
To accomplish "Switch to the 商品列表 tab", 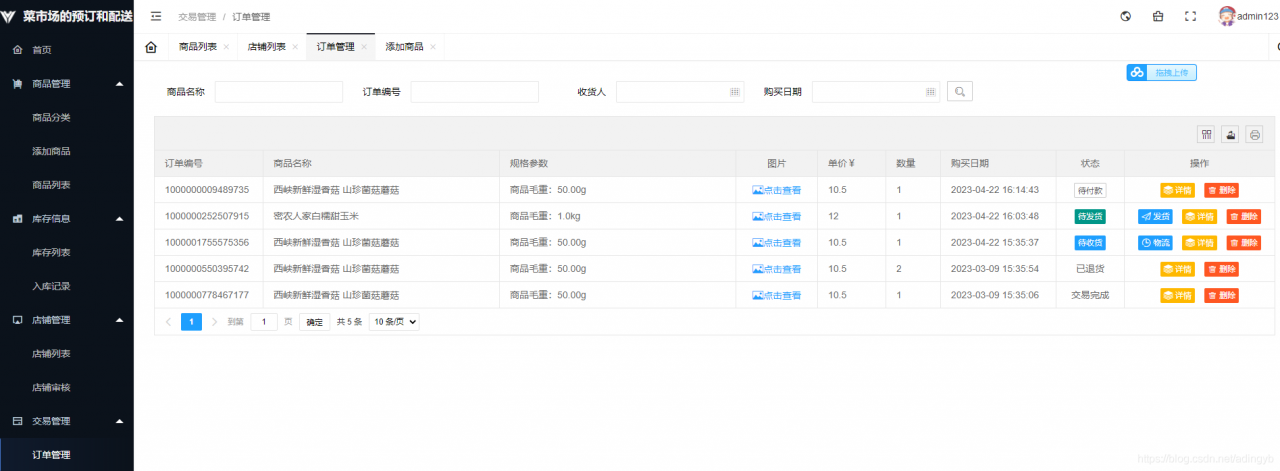I will (197, 47).
